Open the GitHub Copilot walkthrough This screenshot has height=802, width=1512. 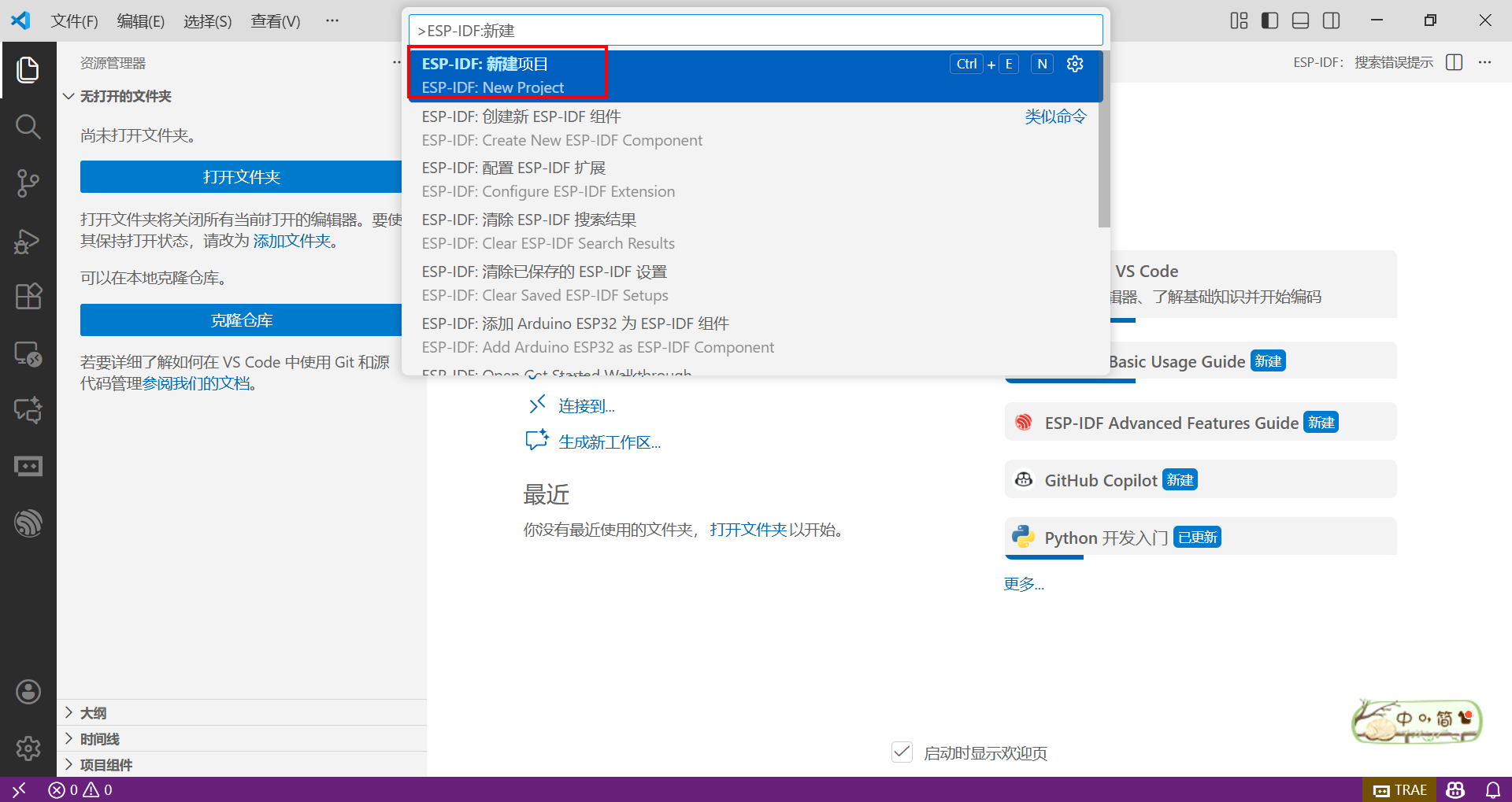(x=1201, y=480)
